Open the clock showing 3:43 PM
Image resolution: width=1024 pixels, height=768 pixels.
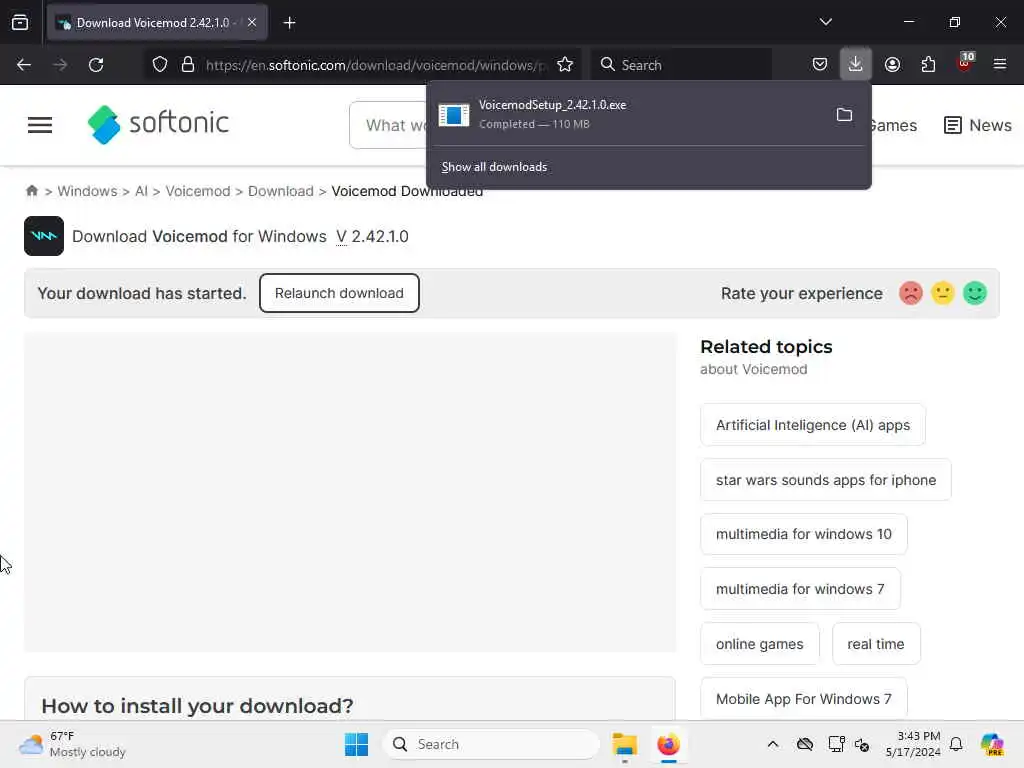(x=913, y=744)
